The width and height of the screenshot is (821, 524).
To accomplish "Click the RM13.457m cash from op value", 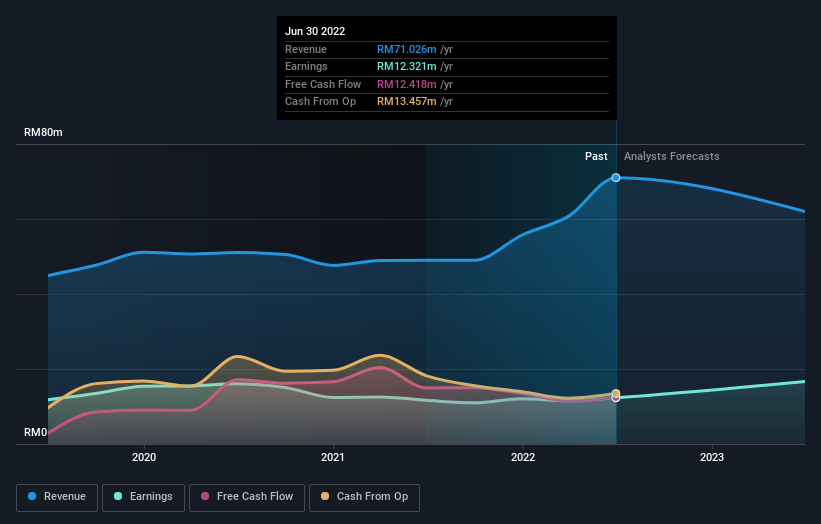I will pyautogui.click(x=407, y=102).
